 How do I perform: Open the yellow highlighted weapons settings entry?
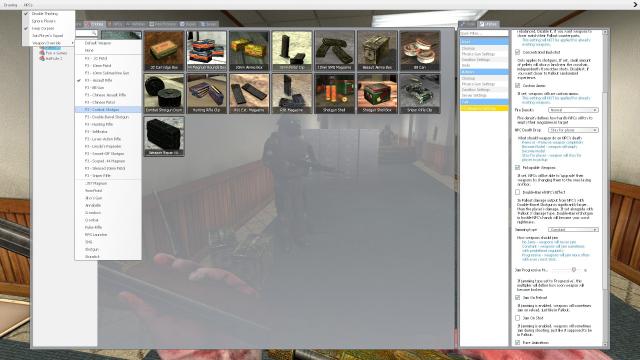484,109
